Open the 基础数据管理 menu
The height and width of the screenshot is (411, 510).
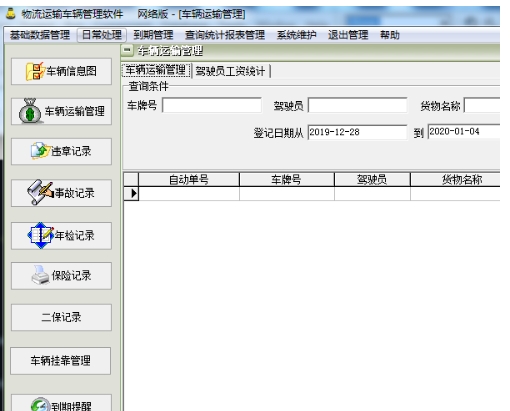tap(40, 35)
